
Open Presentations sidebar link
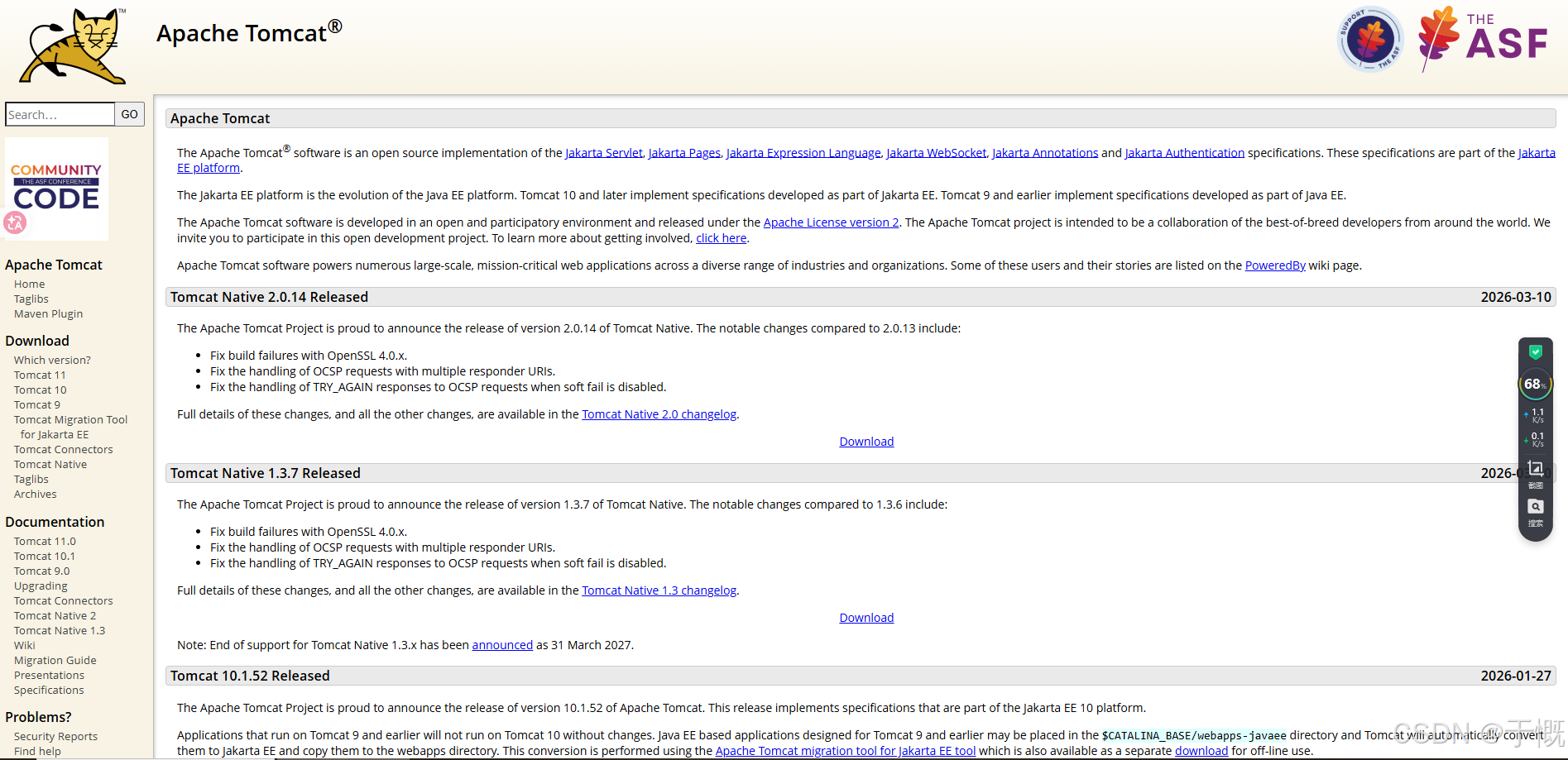point(49,675)
